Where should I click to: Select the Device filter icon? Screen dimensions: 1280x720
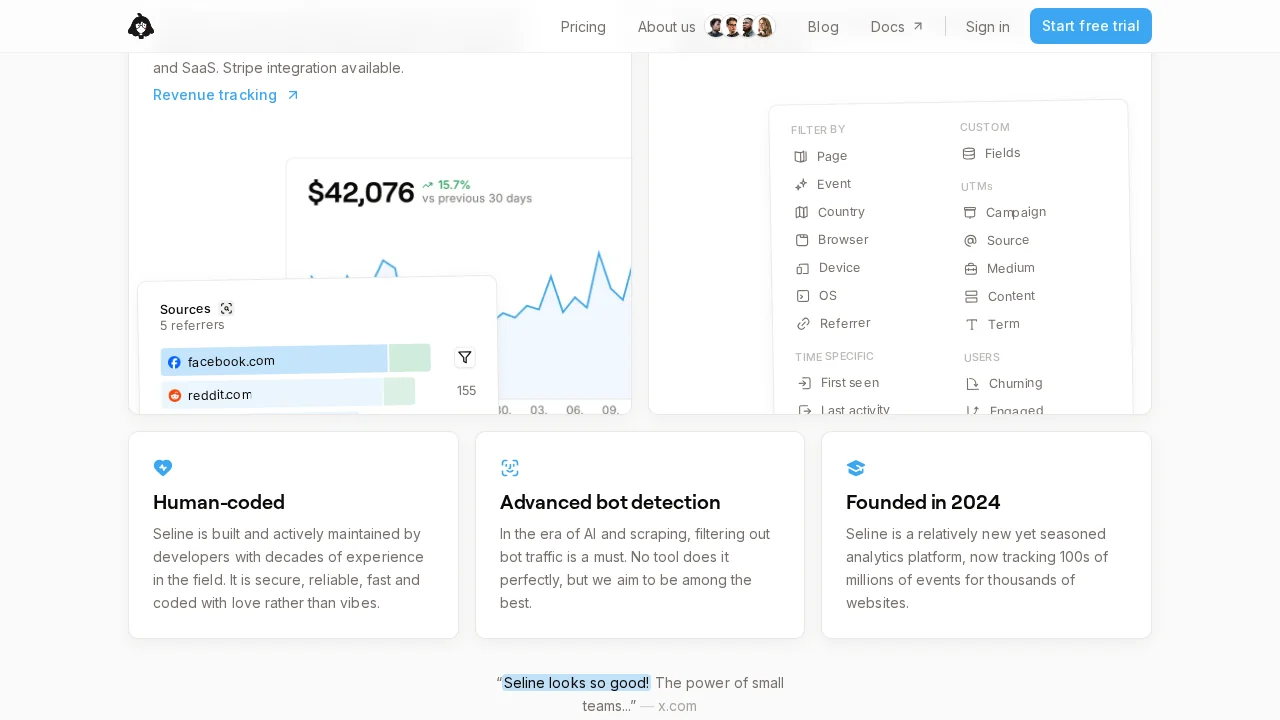801,268
